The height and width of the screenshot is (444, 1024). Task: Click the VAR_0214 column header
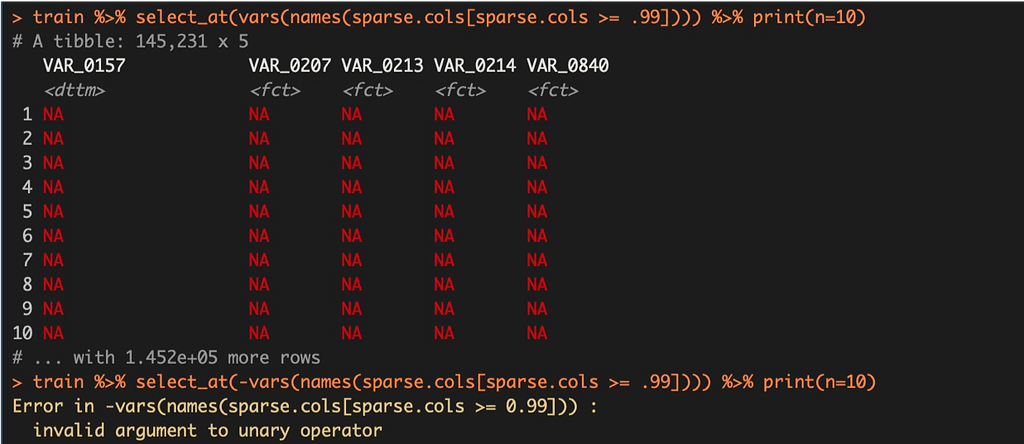[x=475, y=65]
